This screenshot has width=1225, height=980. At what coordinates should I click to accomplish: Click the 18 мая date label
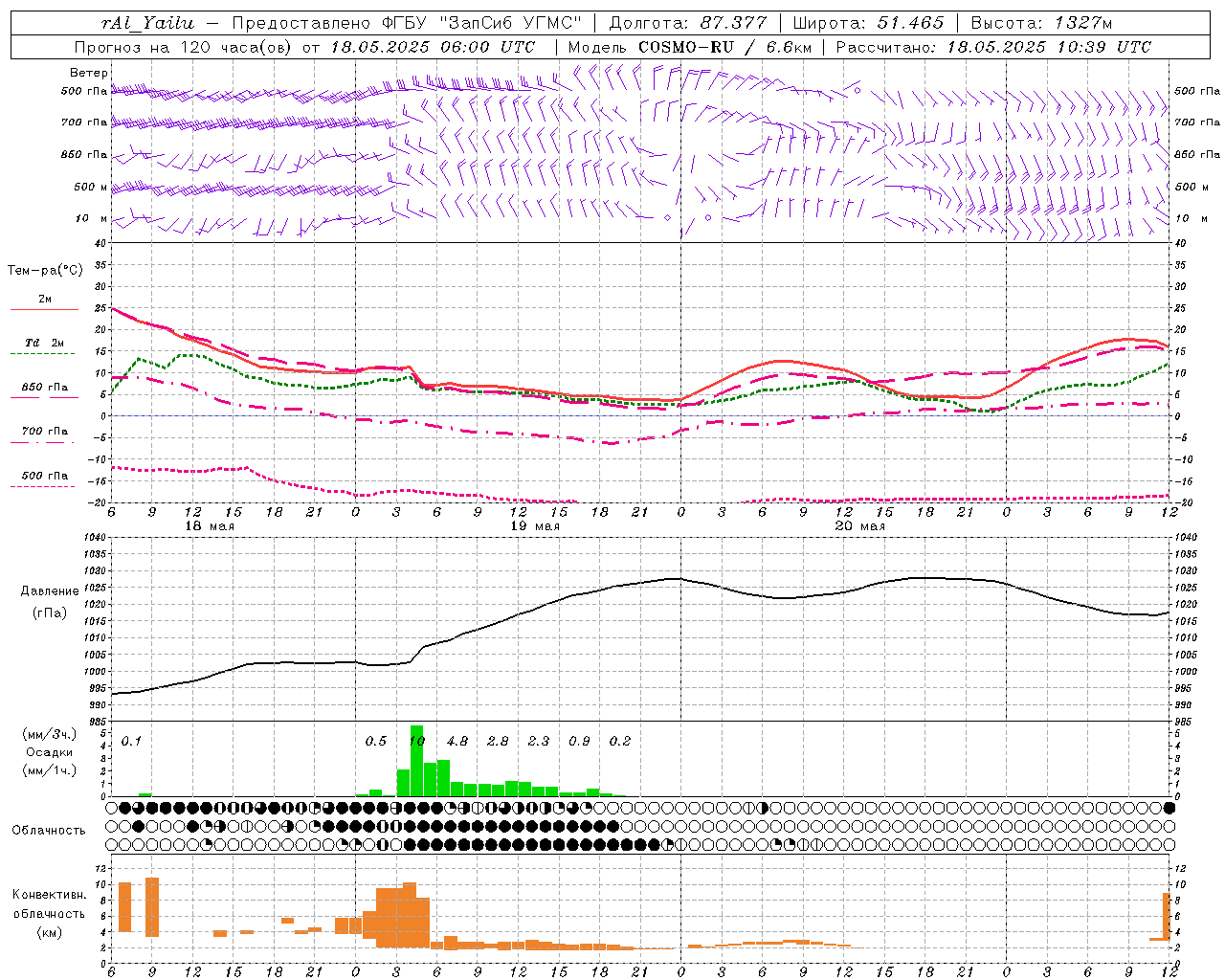209,526
